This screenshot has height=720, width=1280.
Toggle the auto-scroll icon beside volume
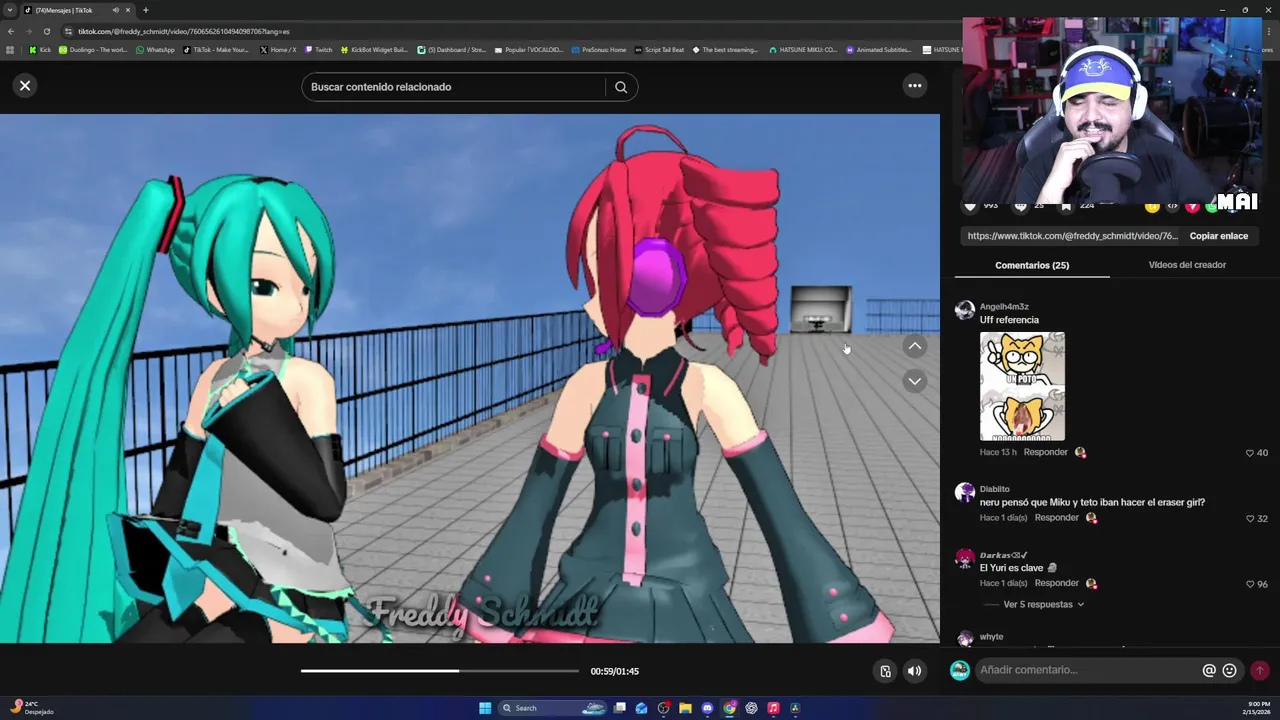click(x=885, y=671)
